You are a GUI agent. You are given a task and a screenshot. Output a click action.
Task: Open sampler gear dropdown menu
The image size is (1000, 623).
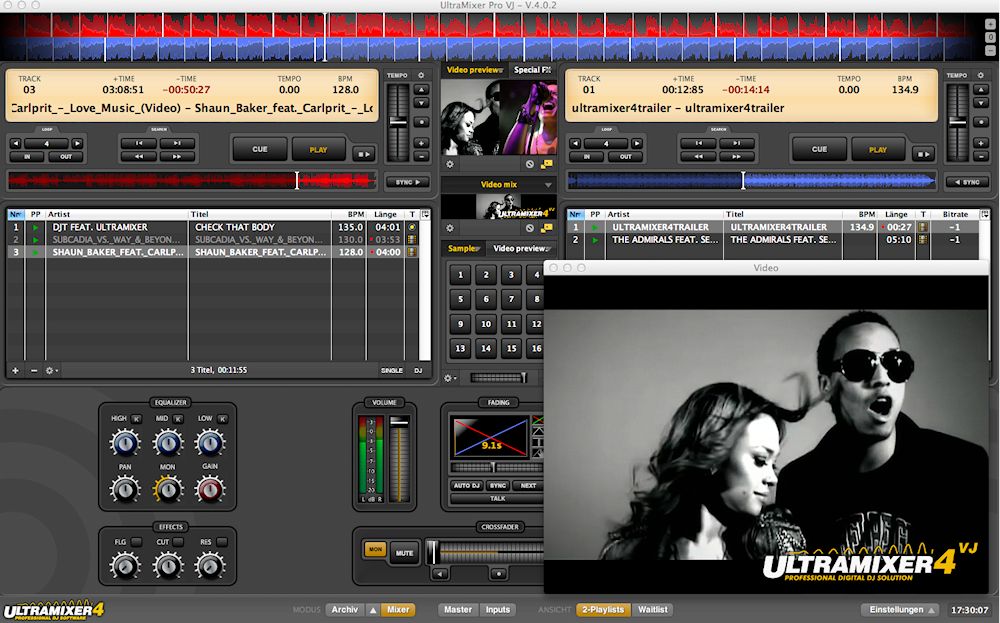pos(450,378)
